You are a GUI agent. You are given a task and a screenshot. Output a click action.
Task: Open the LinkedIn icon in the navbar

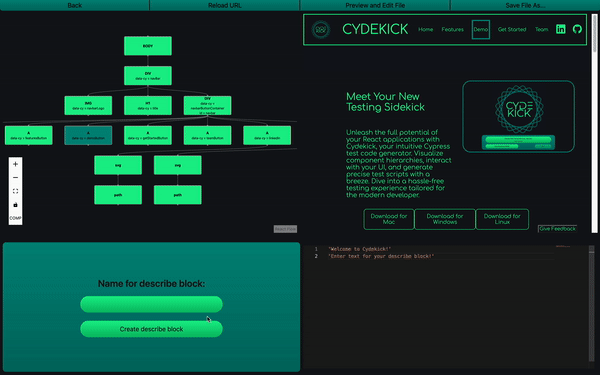coord(561,29)
